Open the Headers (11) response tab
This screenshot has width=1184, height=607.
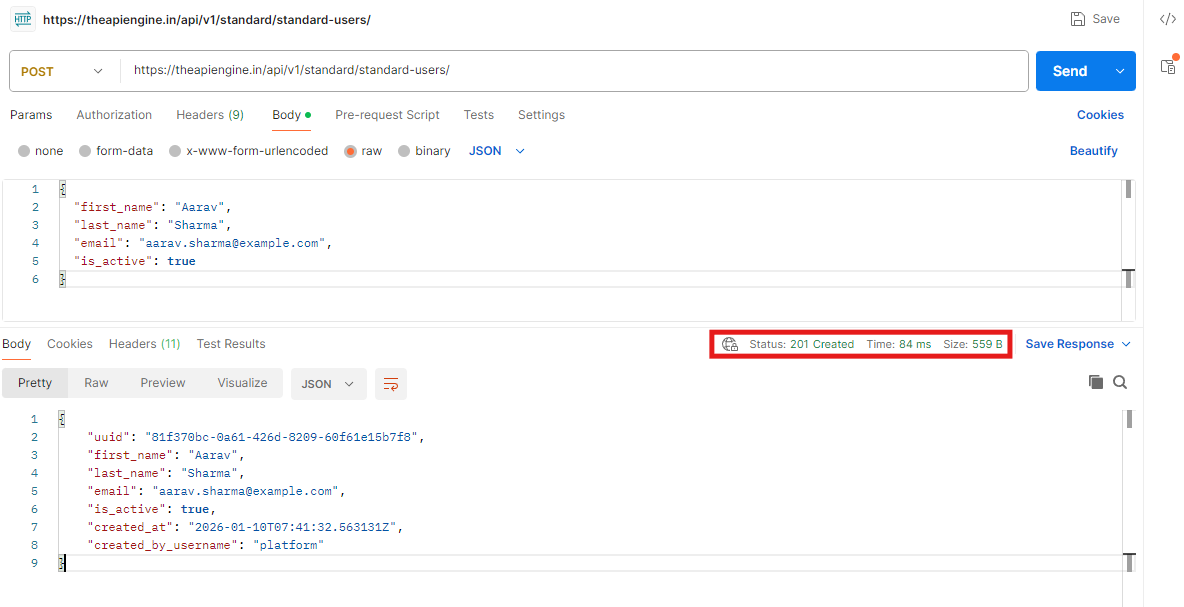144,344
